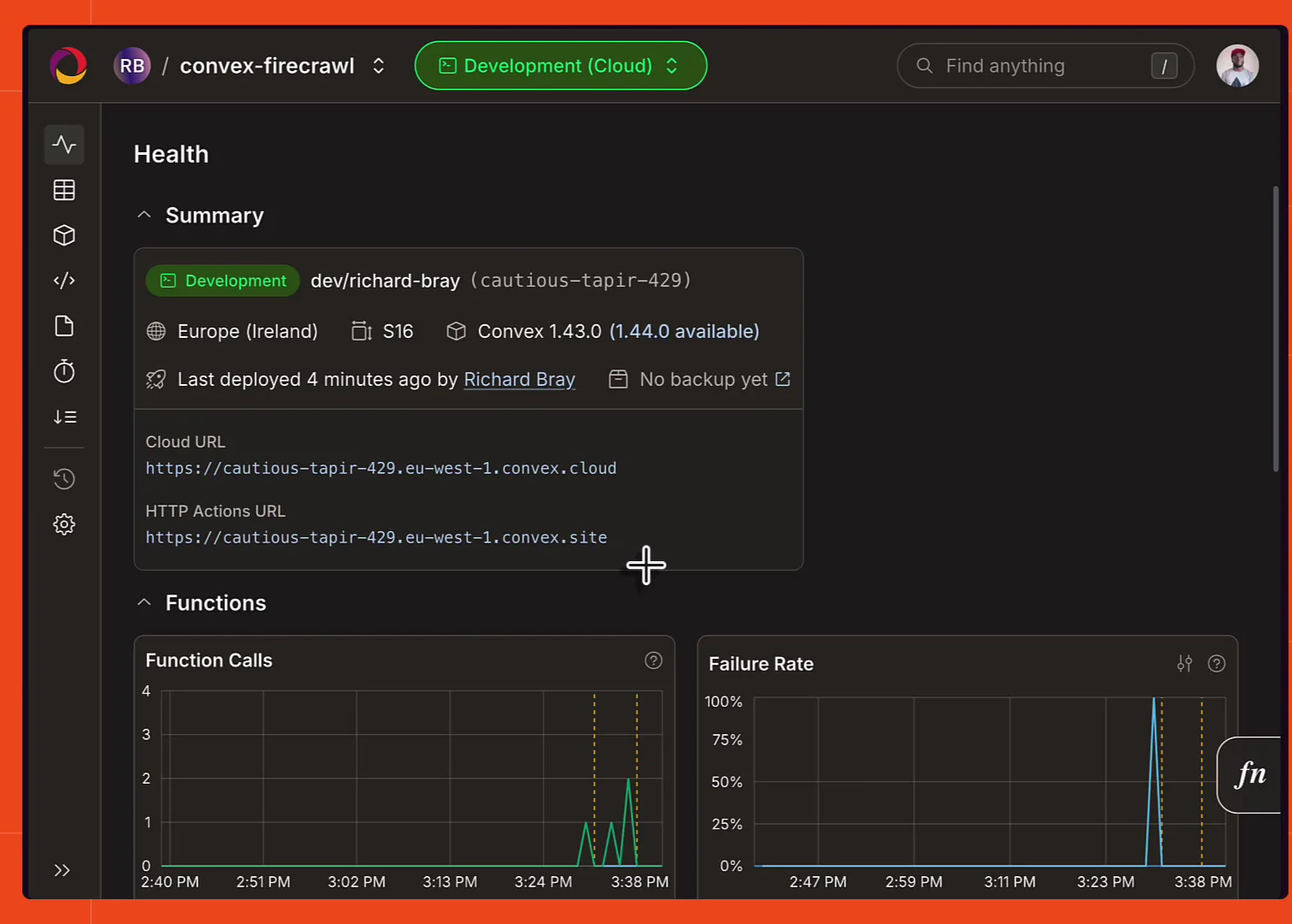Click the Europe (Ireland) region text
1292x924 pixels.
247,331
